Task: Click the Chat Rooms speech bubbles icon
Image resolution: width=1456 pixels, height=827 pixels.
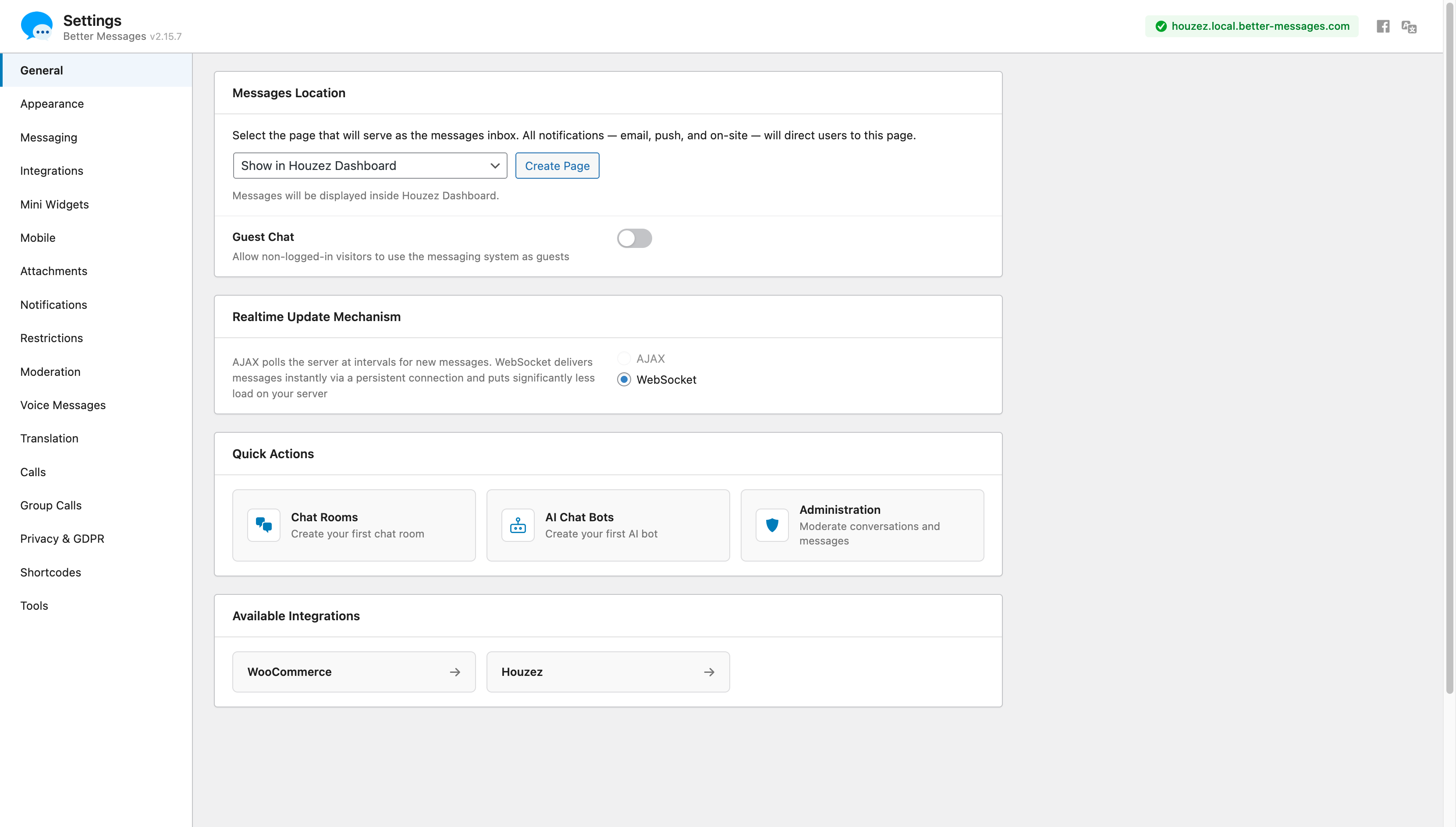Action: (264, 525)
